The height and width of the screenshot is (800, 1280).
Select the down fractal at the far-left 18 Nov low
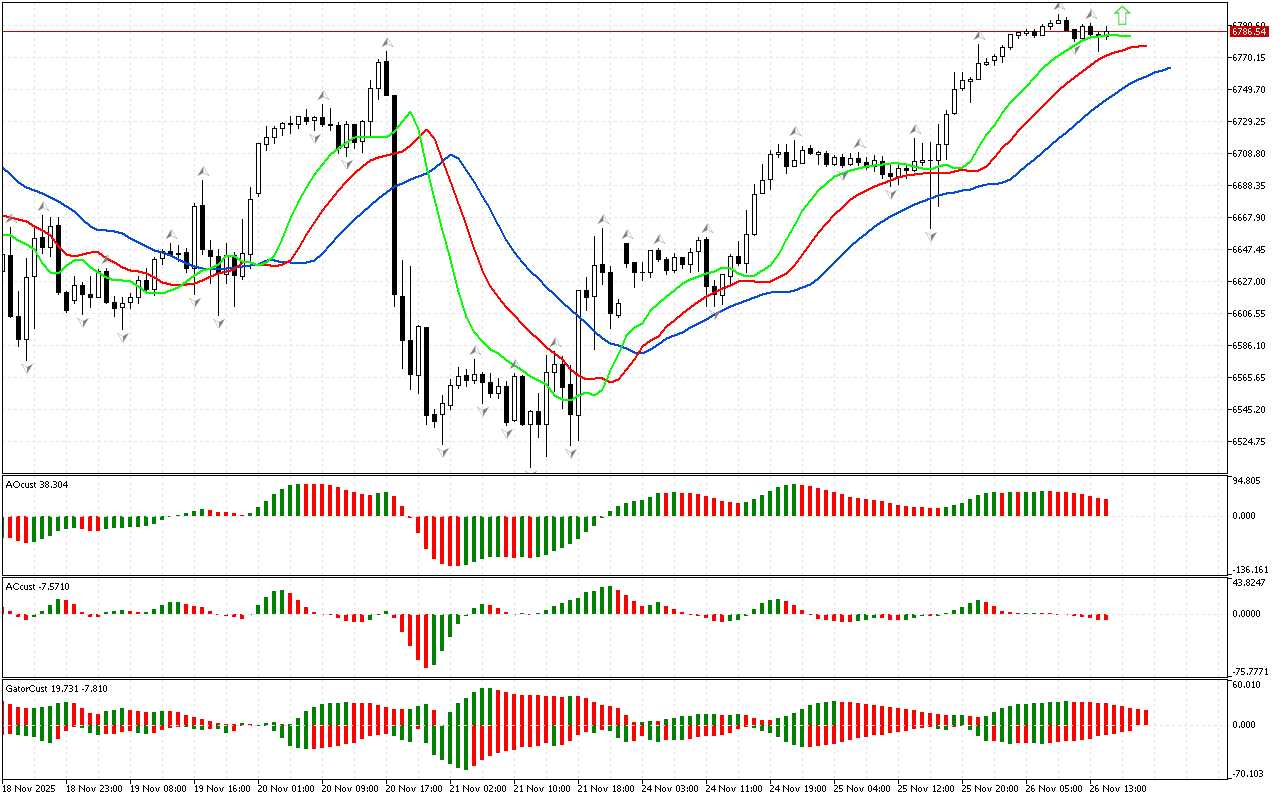[x=27, y=368]
